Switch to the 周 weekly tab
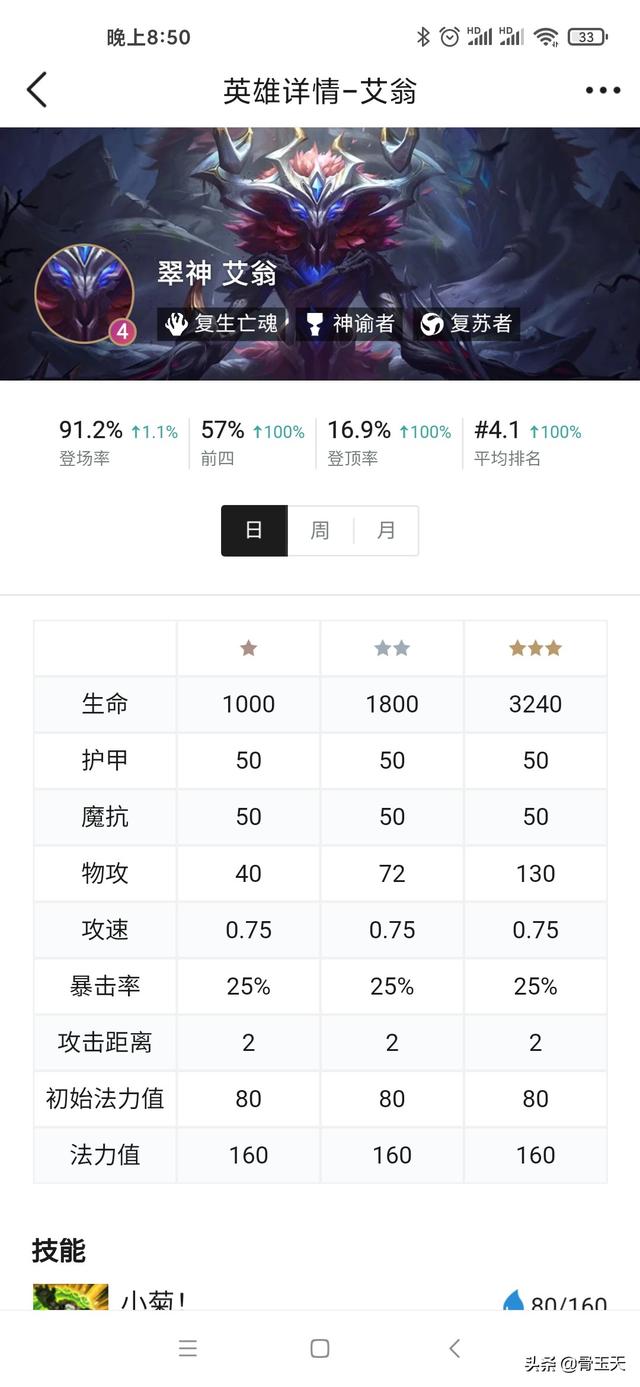Screen dimensions: 640x1387 pyautogui.click(x=320, y=531)
